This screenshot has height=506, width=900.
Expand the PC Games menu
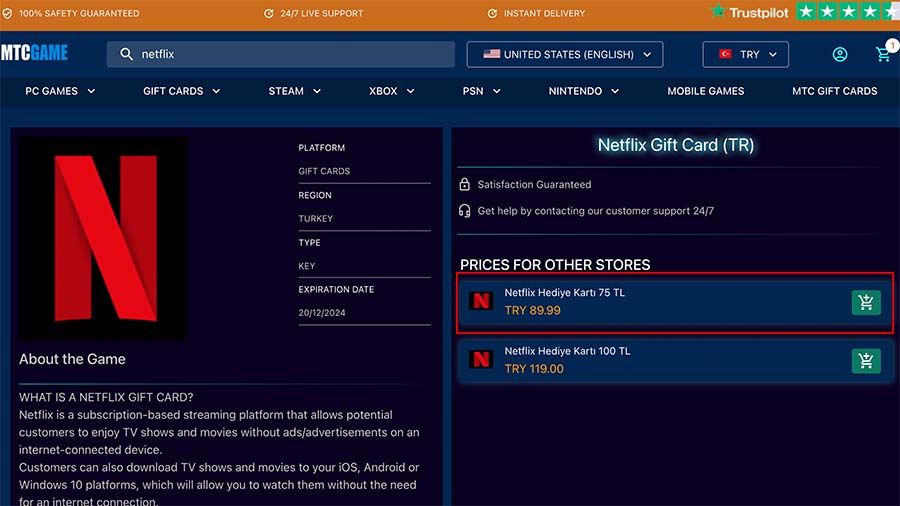[60, 91]
